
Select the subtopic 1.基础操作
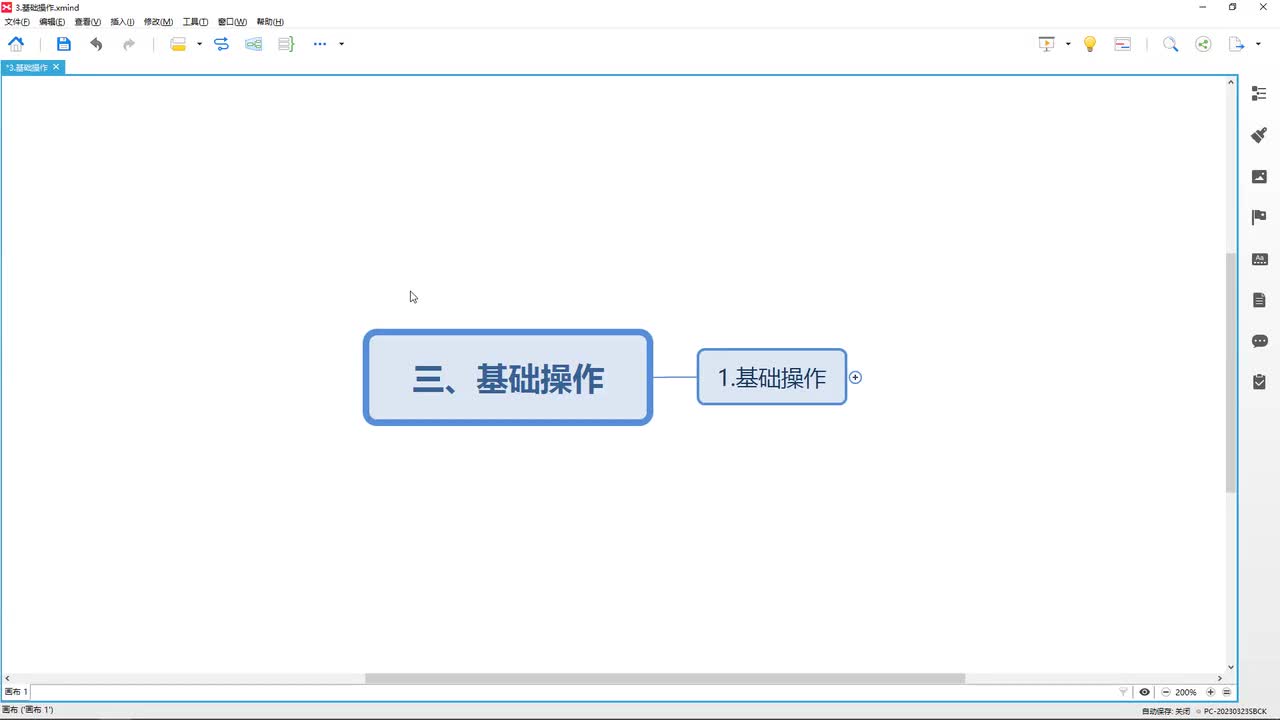point(772,377)
